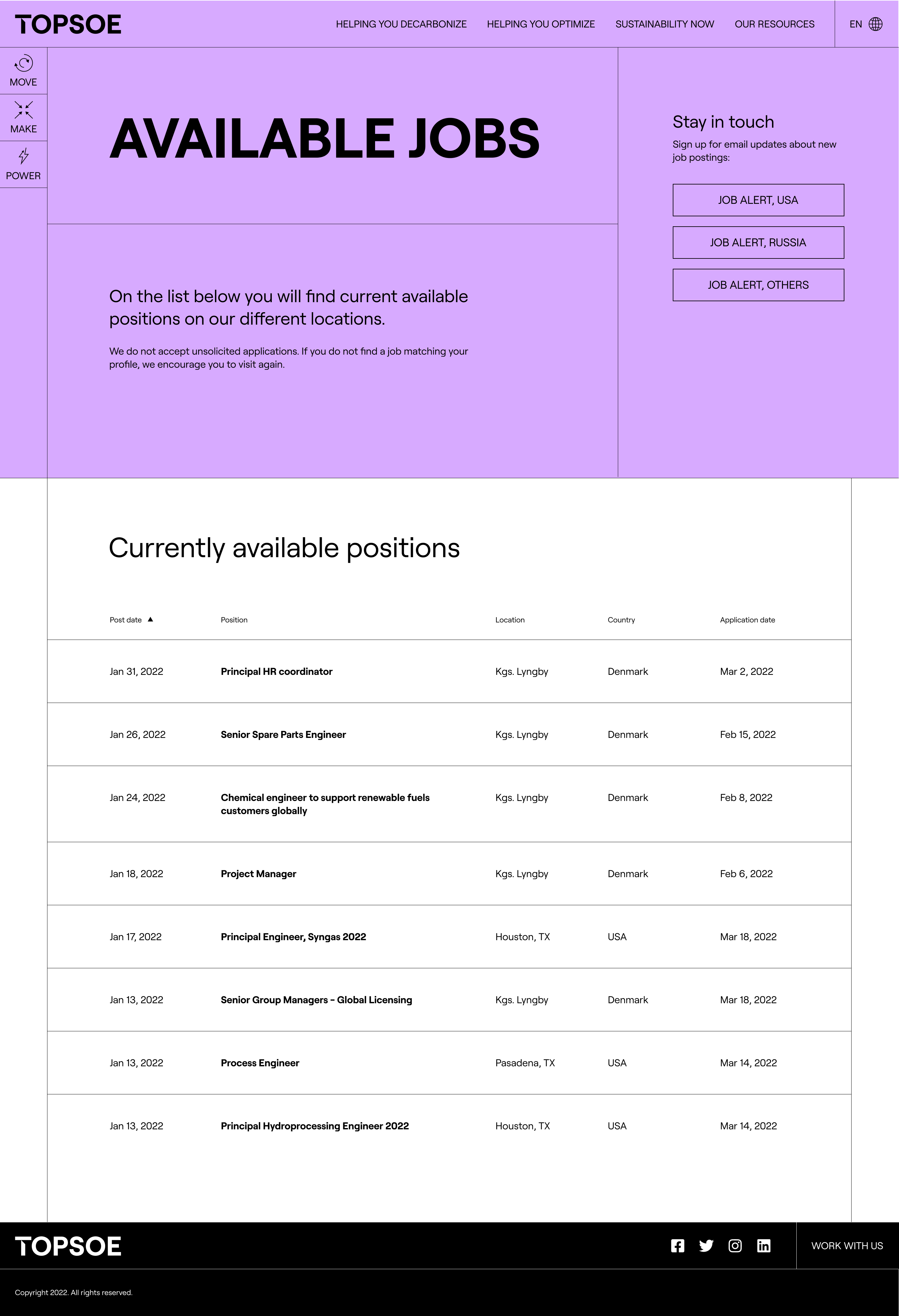The width and height of the screenshot is (899, 1316).
Task: Open Principal HR coordinator job posting
Action: [276, 672]
